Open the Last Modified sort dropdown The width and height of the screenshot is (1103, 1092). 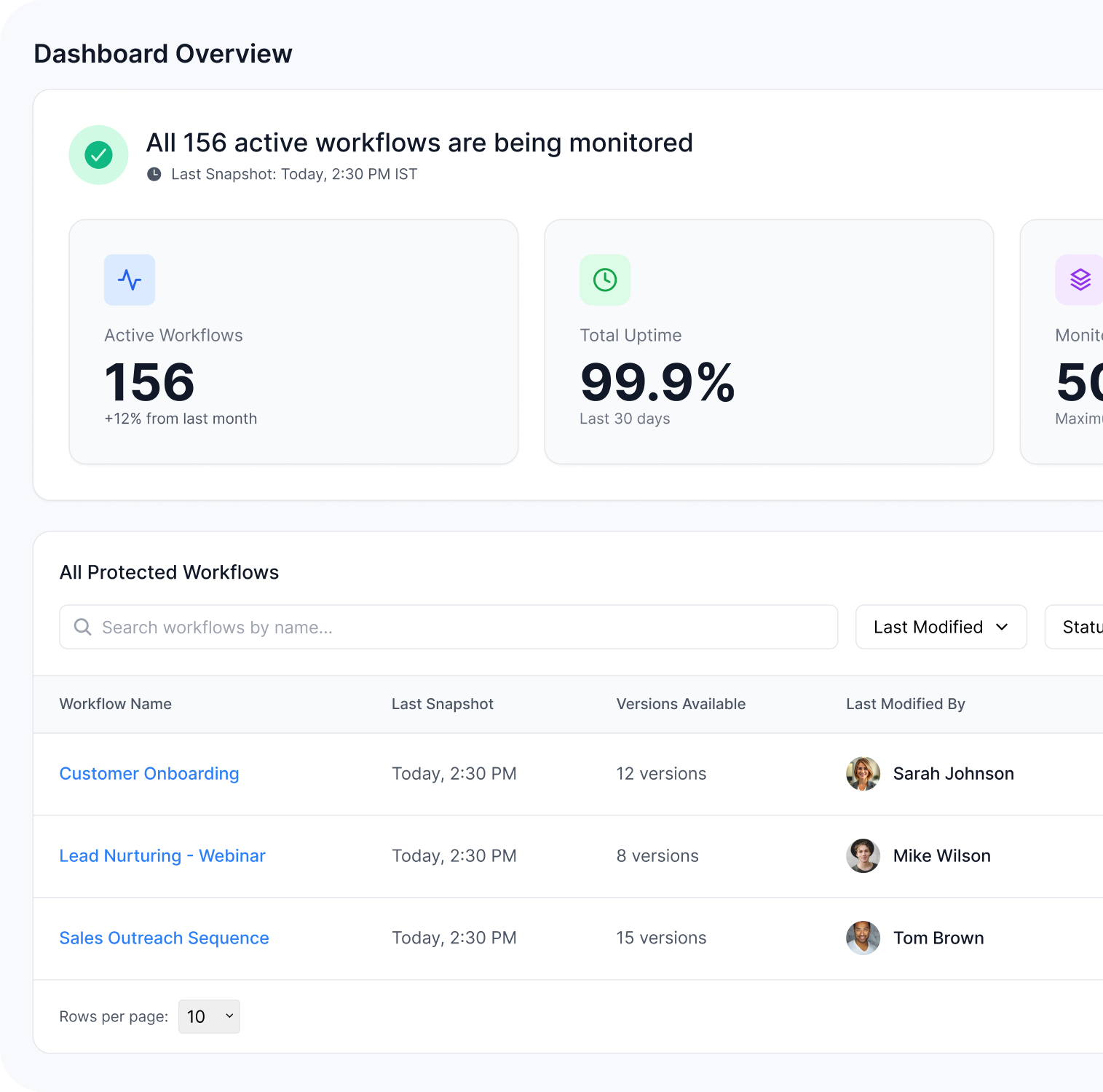(941, 627)
